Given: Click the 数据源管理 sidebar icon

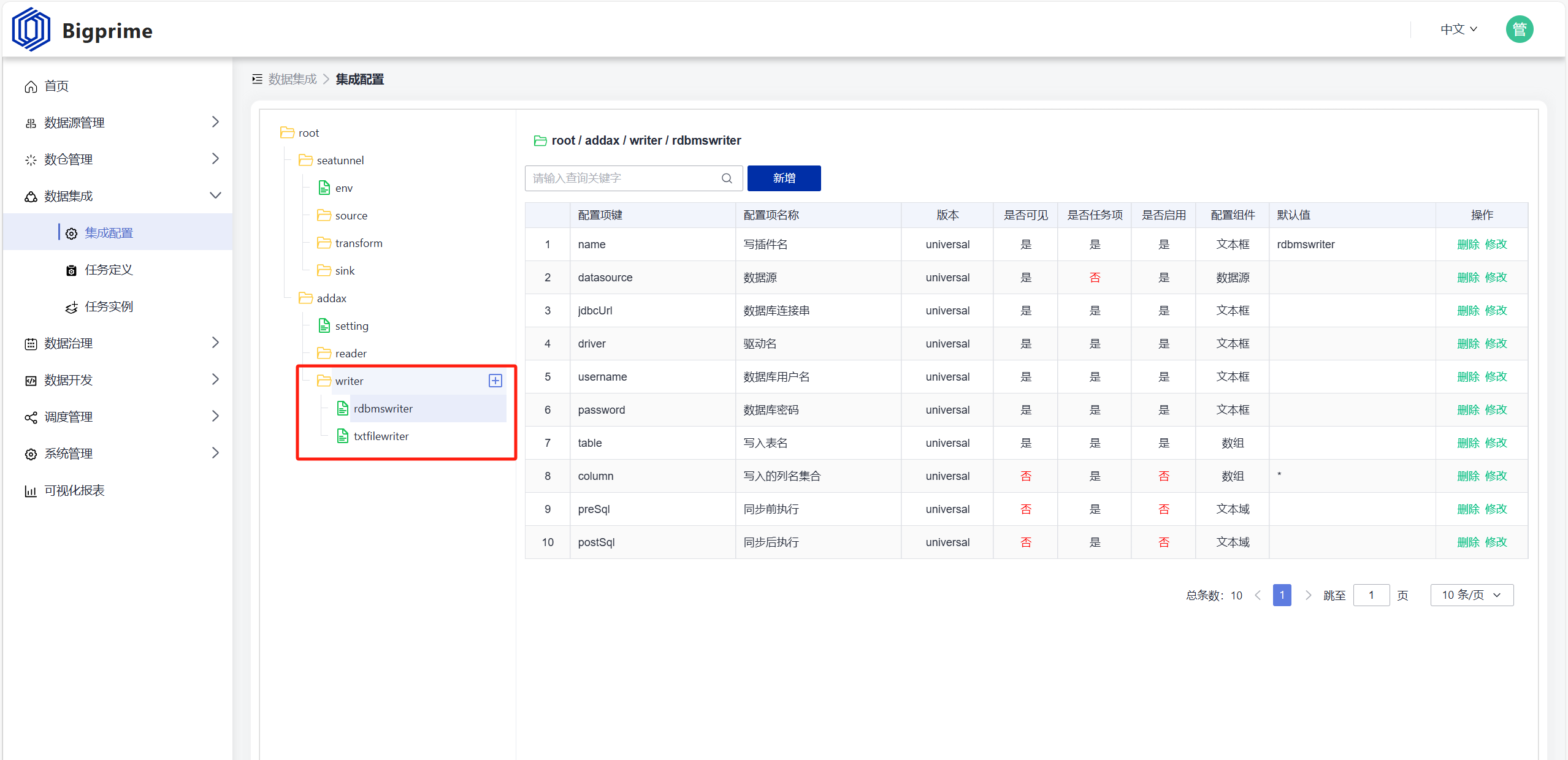Looking at the screenshot, I should coord(31,123).
